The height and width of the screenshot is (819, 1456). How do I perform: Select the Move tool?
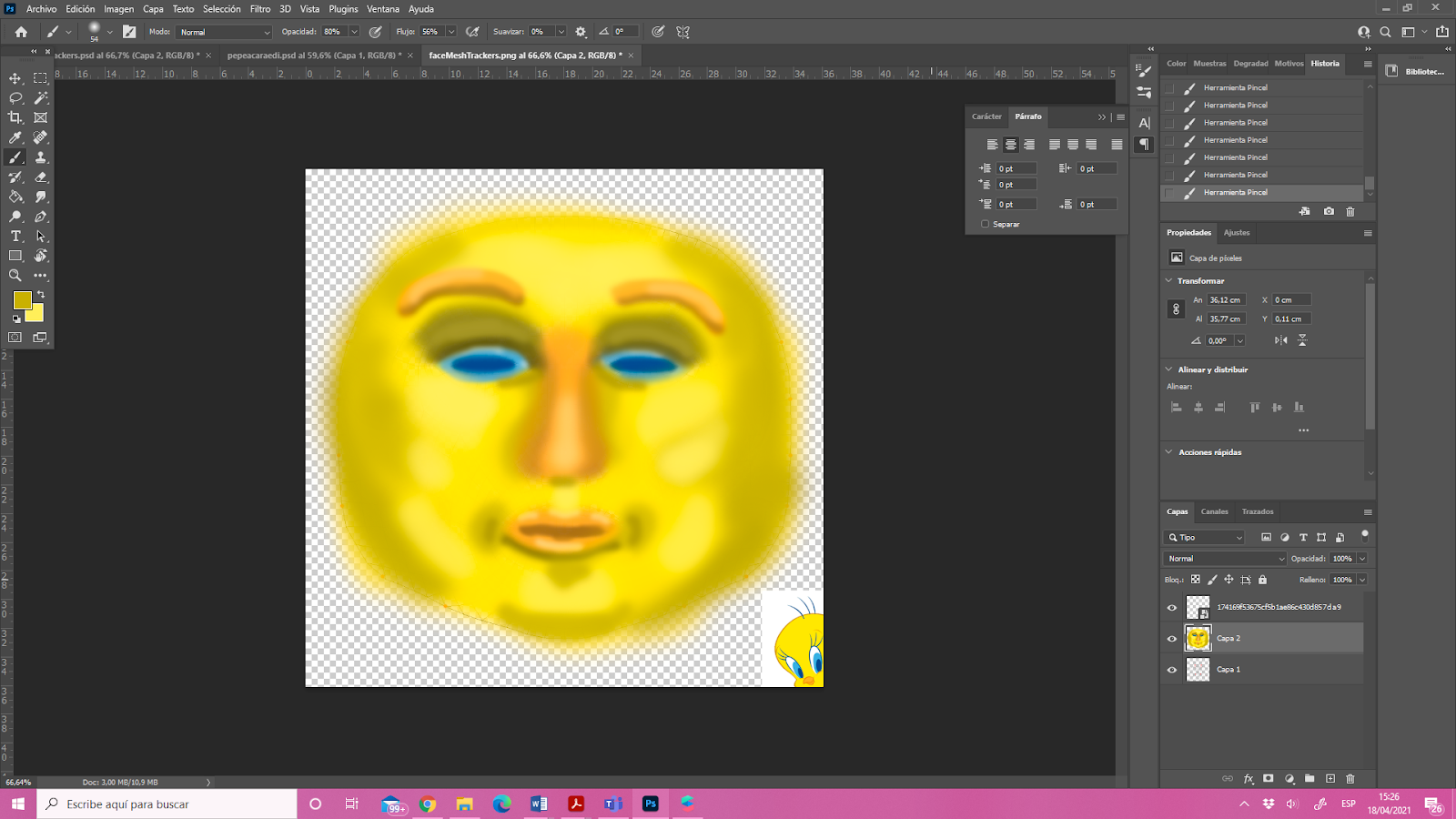(15, 78)
